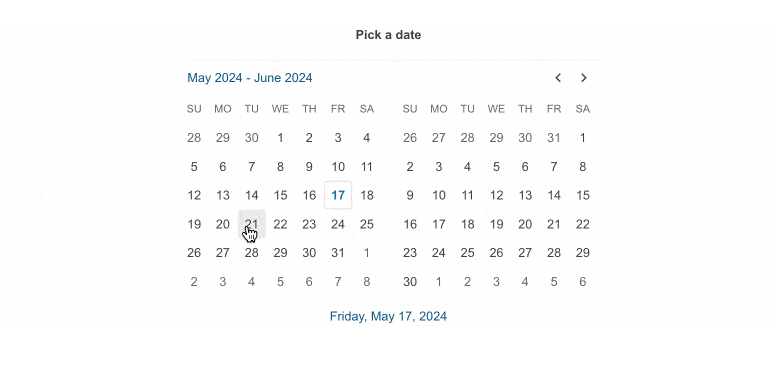Select May 25 in the left calendar
The height and width of the screenshot is (383, 770).
tap(367, 224)
